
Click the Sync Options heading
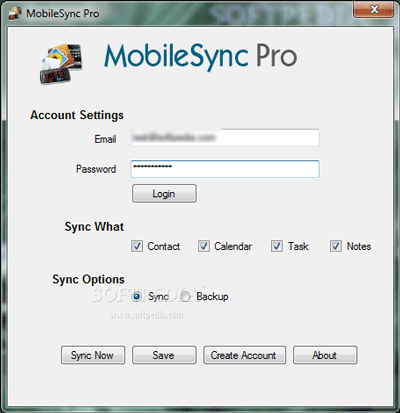click(88, 279)
